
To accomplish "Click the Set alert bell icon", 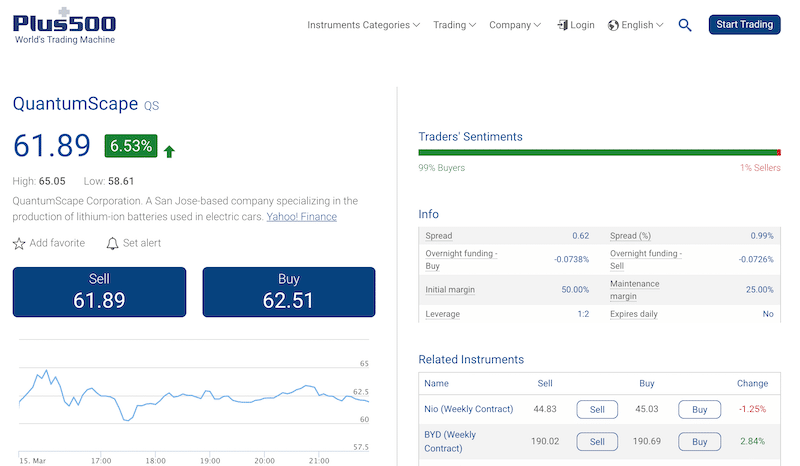I will (x=112, y=243).
